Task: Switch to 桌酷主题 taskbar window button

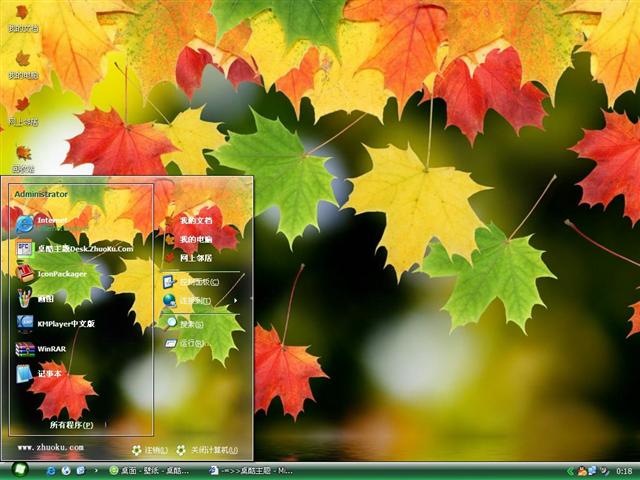Action: (x=251, y=471)
